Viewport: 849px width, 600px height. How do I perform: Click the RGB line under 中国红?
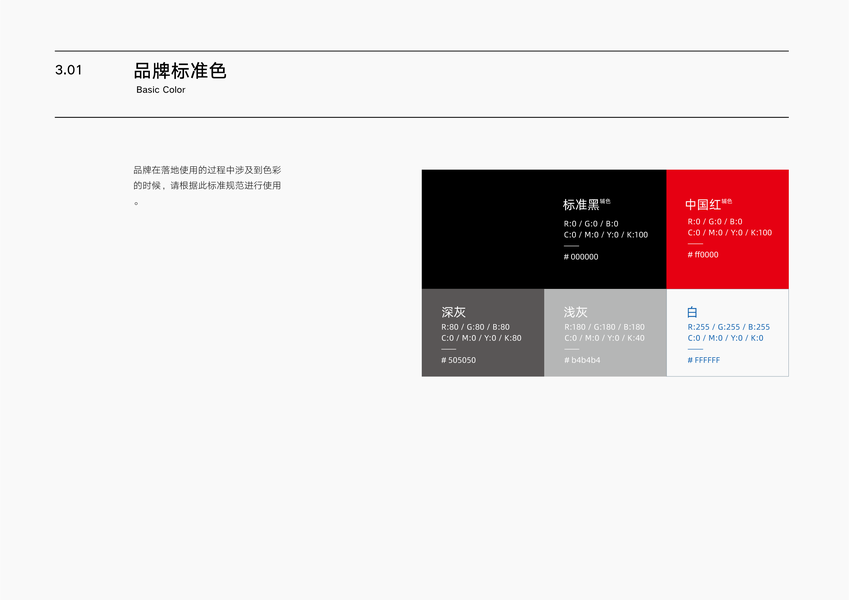(715, 221)
